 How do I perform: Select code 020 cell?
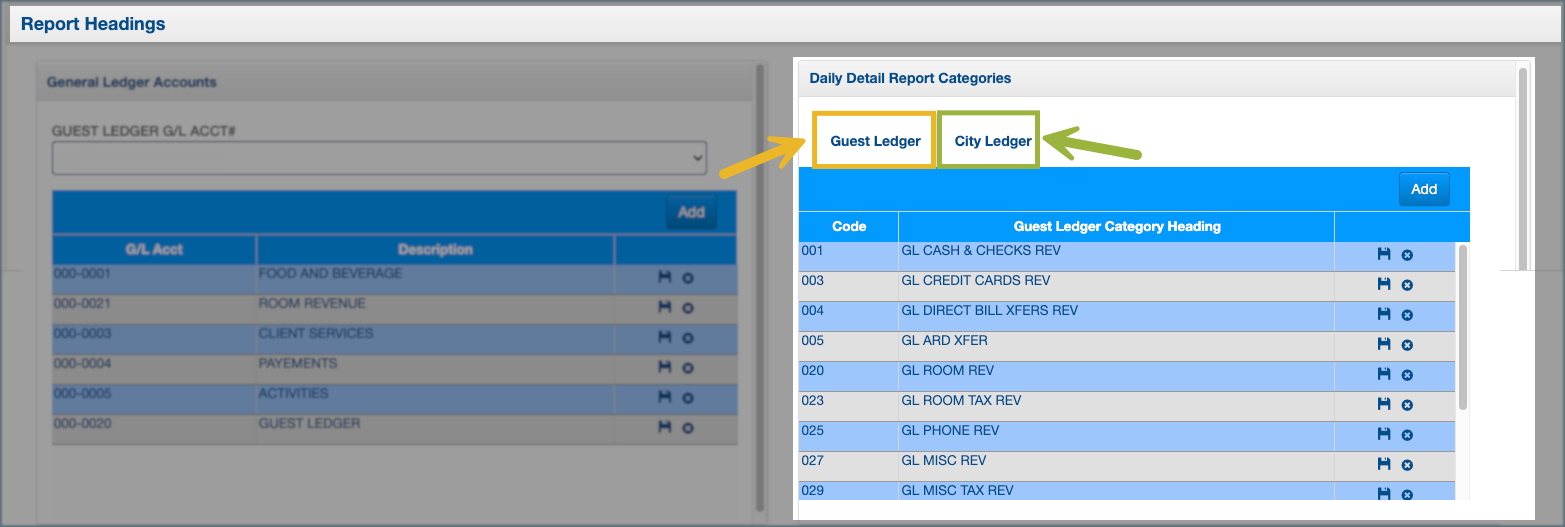pos(848,376)
